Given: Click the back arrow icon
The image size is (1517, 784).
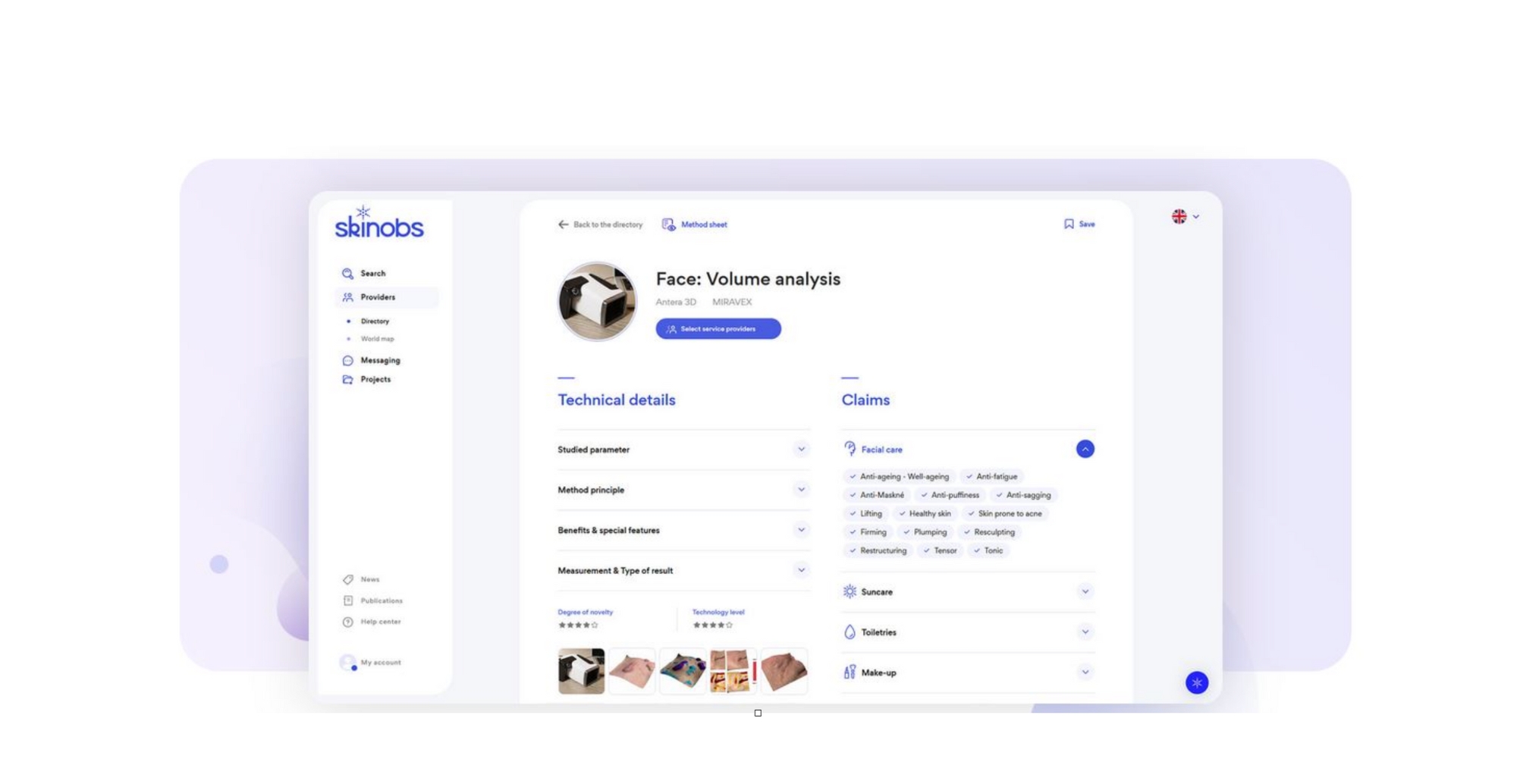Looking at the screenshot, I should pyautogui.click(x=563, y=224).
